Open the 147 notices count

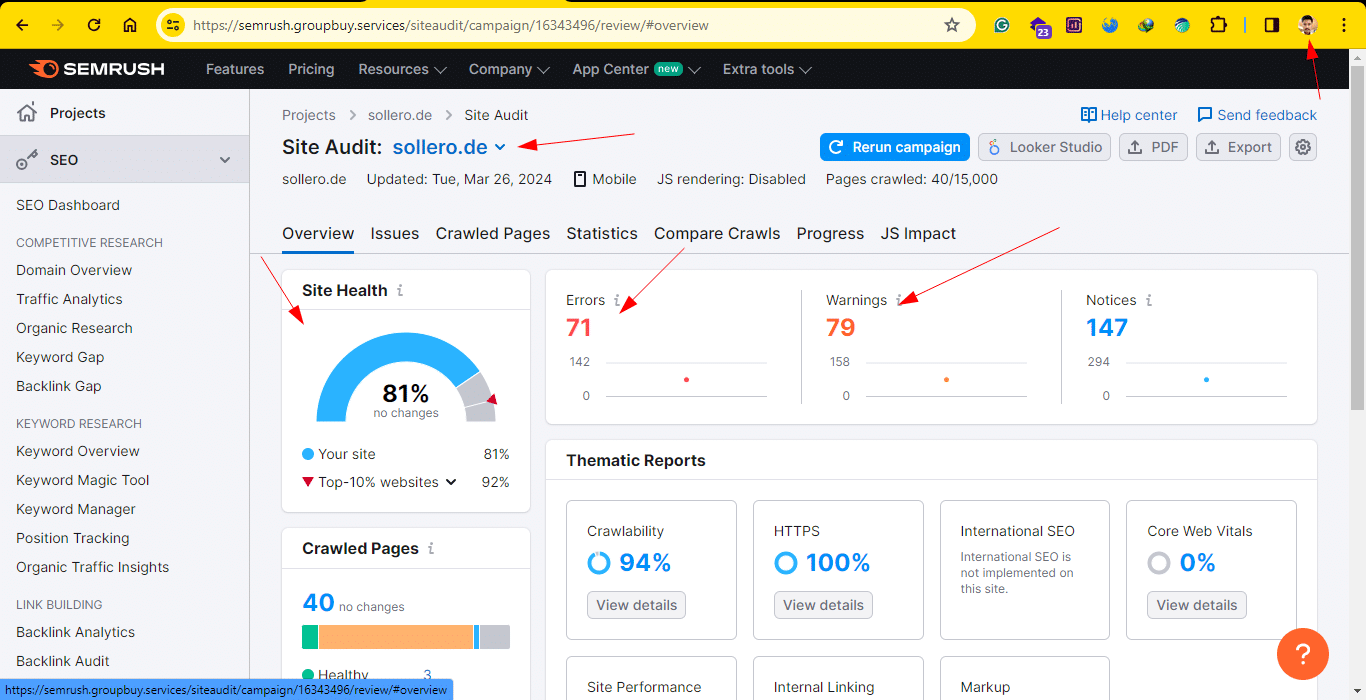point(1107,327)
